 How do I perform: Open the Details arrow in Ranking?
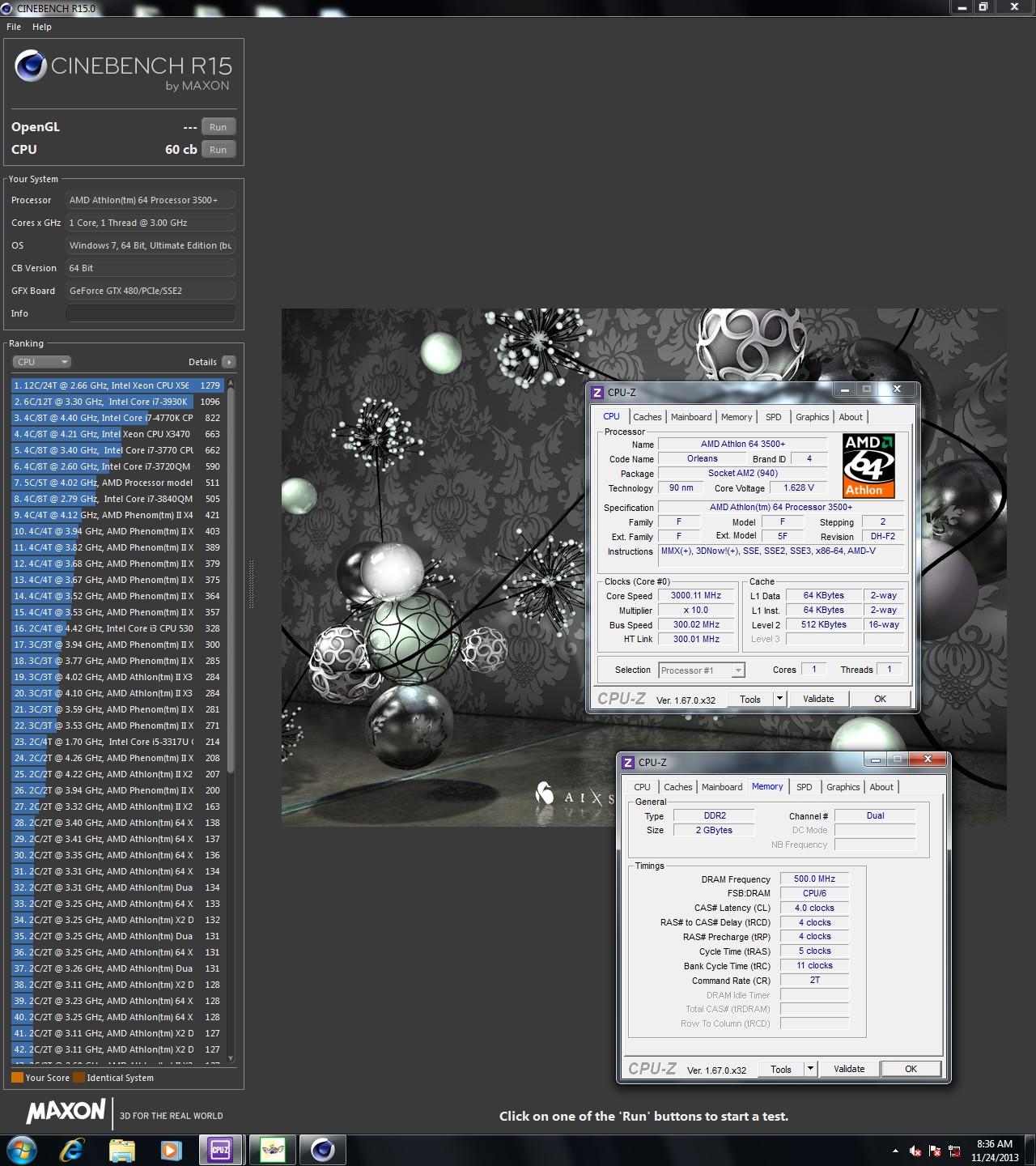pos(229,362)
